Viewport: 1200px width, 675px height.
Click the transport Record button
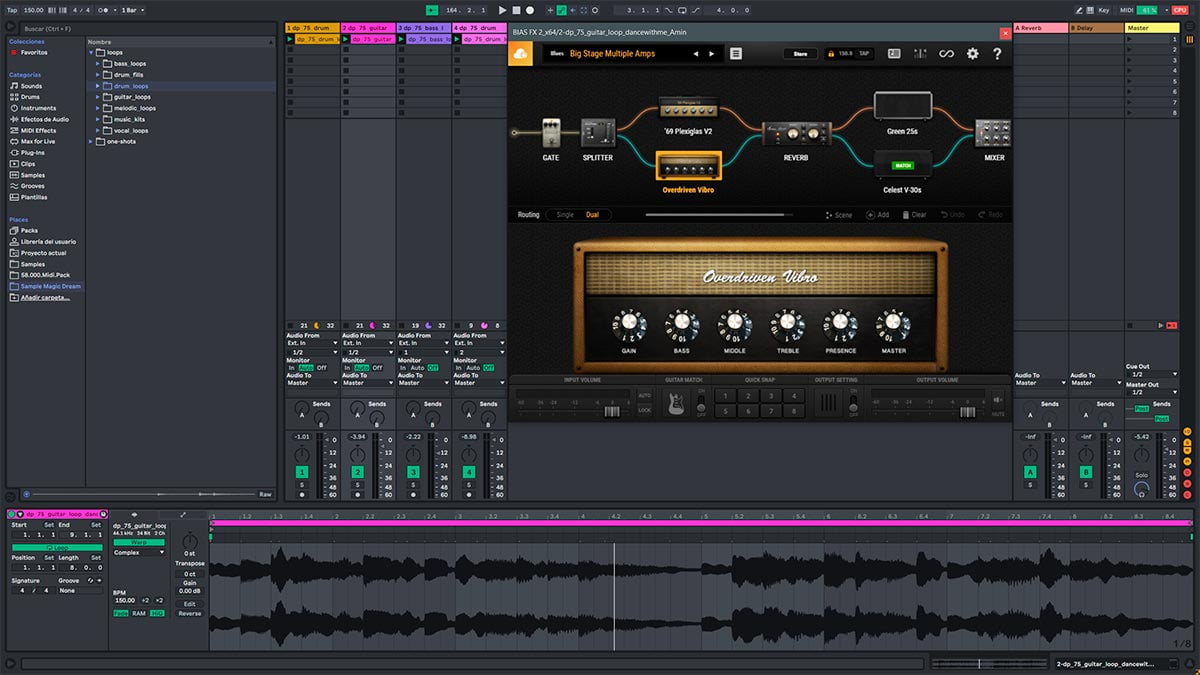pyautogui.click(x=530, y=10)
